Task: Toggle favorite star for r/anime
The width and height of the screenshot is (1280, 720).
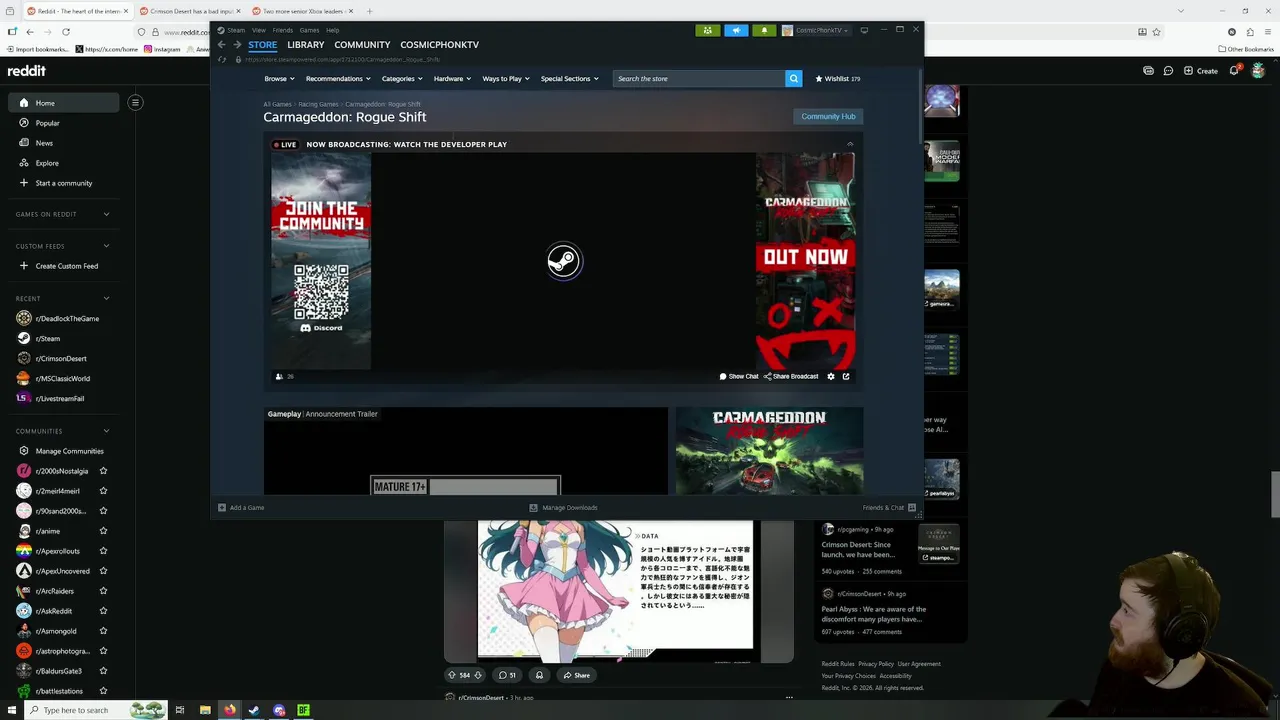Action: (x=103, y=531)
